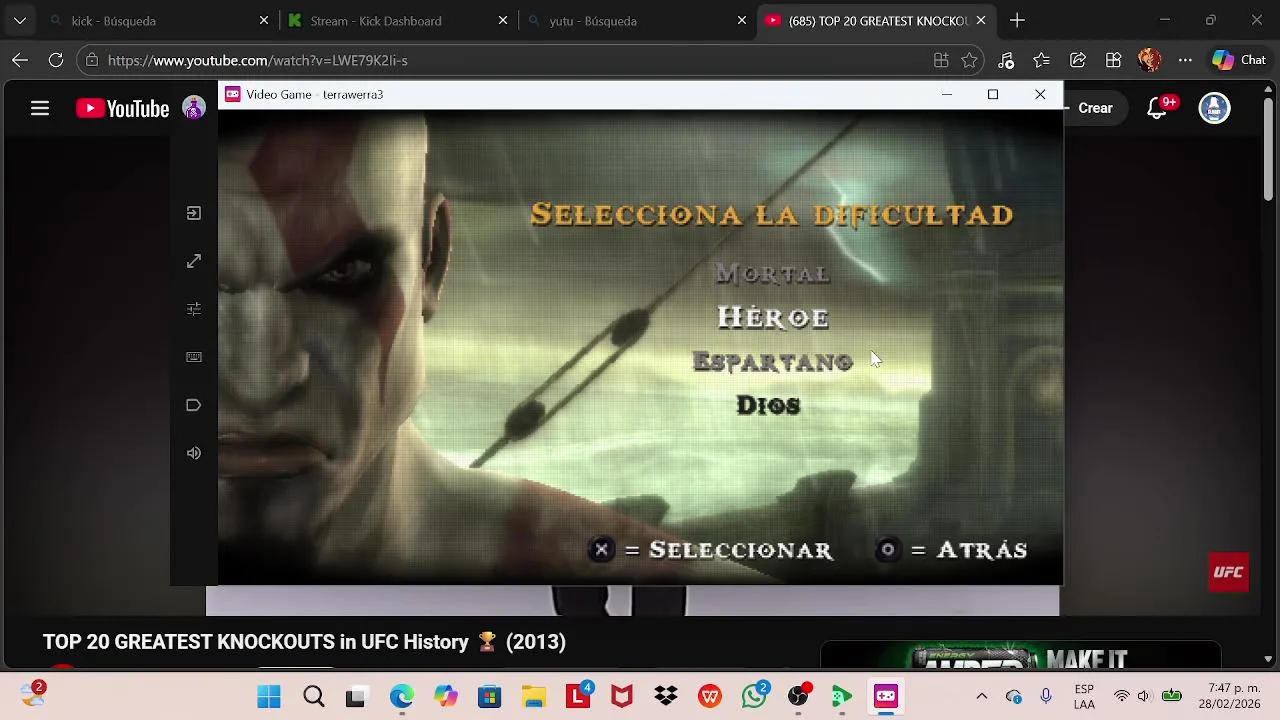This screenshot has height=720, width=1280.
Task: Open the Windows Start menu
Action: coord(269,696)
